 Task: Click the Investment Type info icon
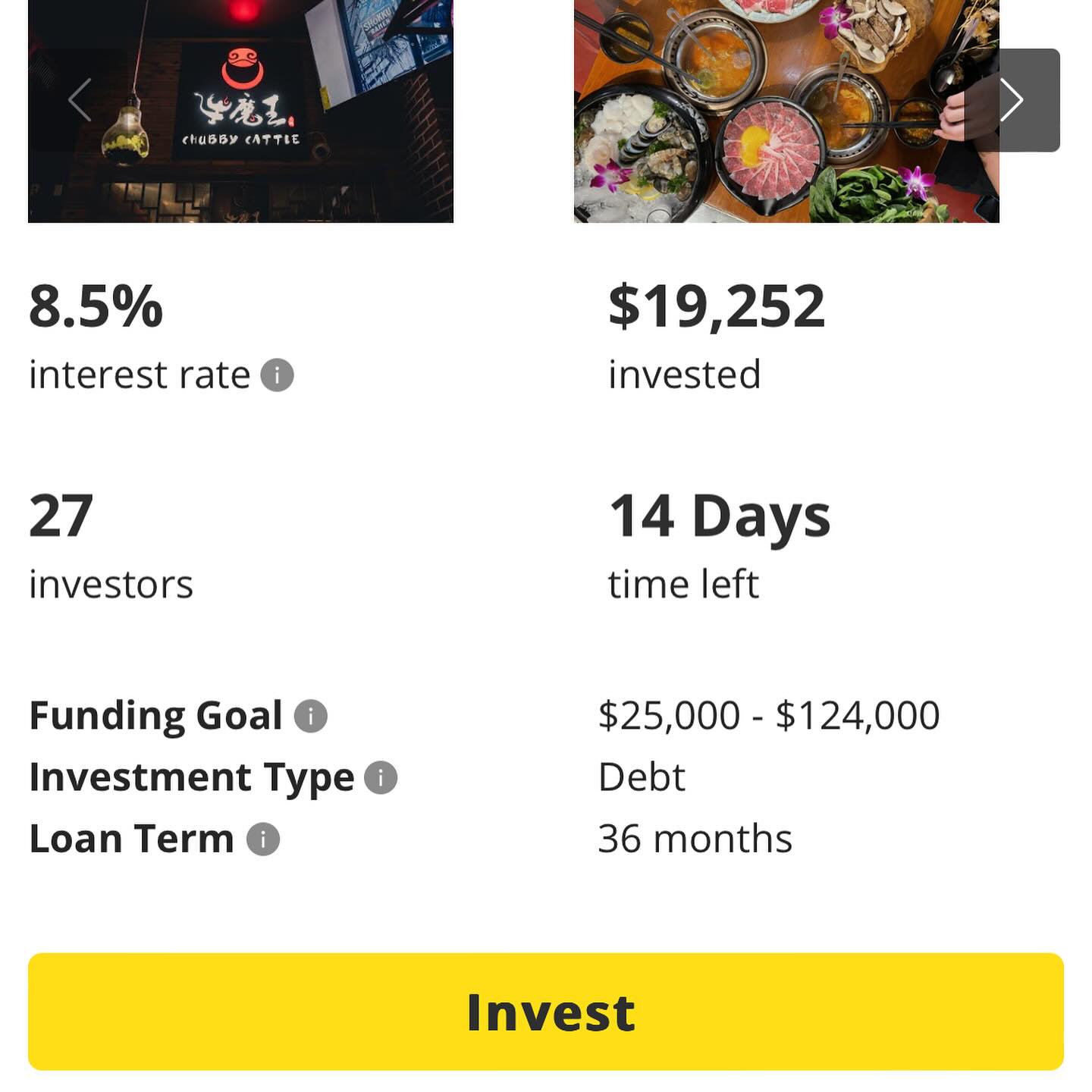381,778
